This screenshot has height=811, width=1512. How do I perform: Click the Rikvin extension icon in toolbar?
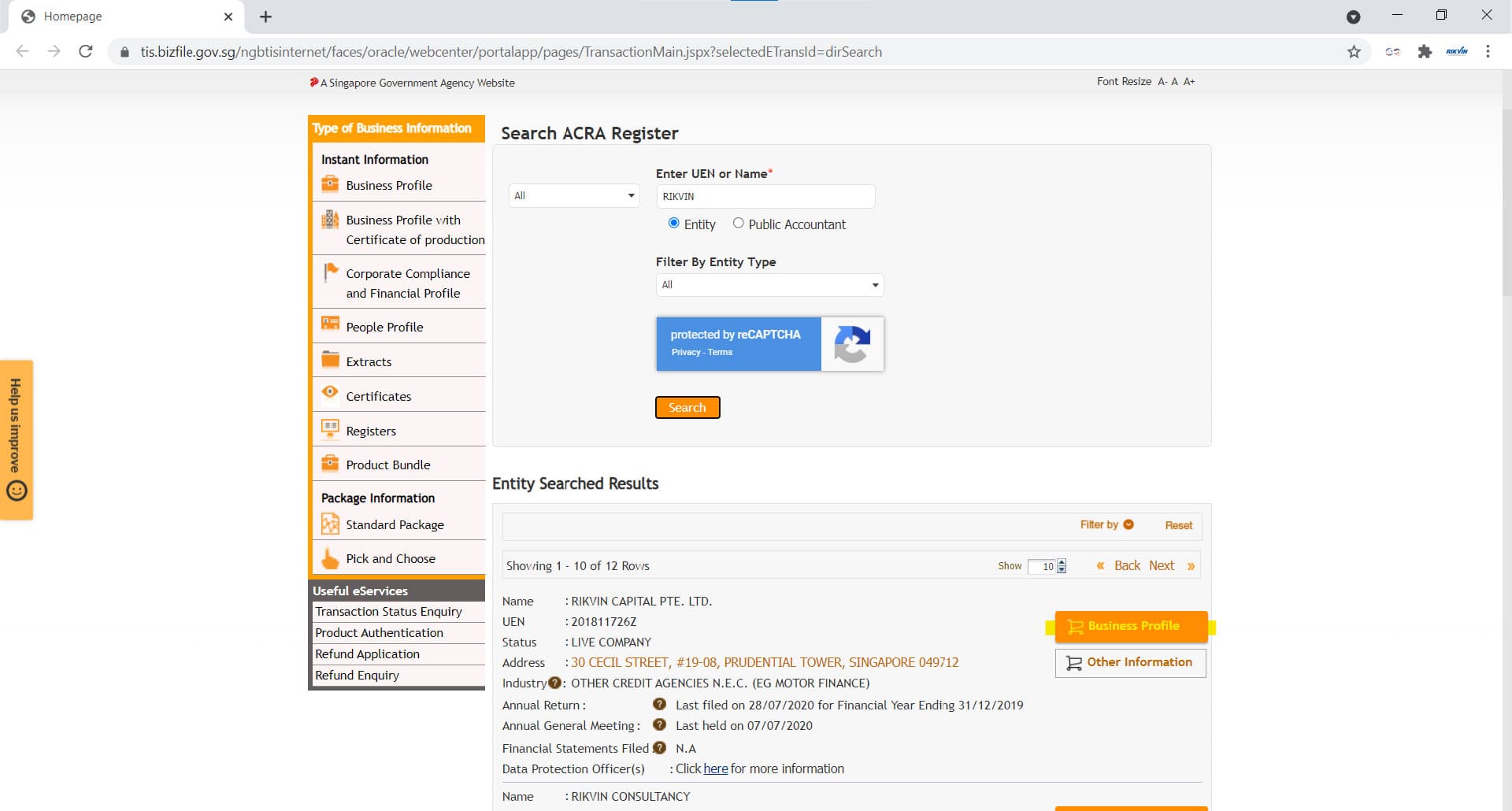click(x=1457, y=51)
